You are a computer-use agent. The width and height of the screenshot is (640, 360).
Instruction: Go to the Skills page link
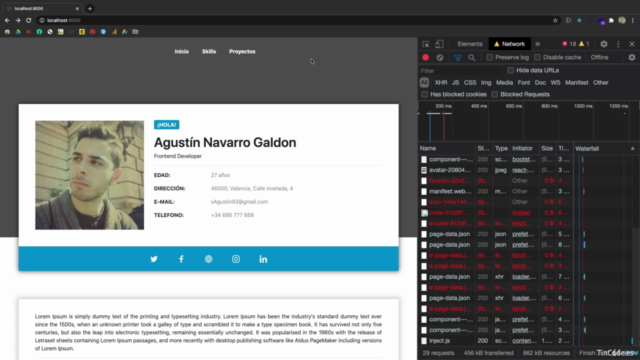tap(209, 51)
